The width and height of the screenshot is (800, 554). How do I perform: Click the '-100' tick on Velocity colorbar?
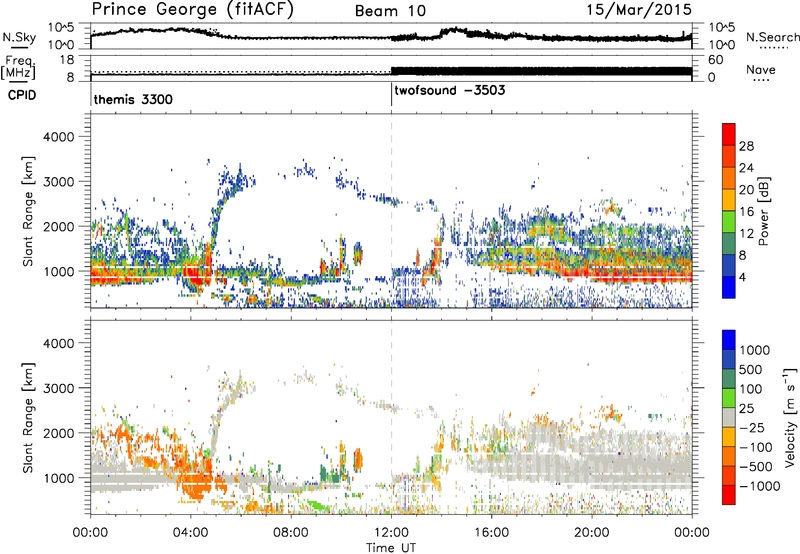pos(756,447)
